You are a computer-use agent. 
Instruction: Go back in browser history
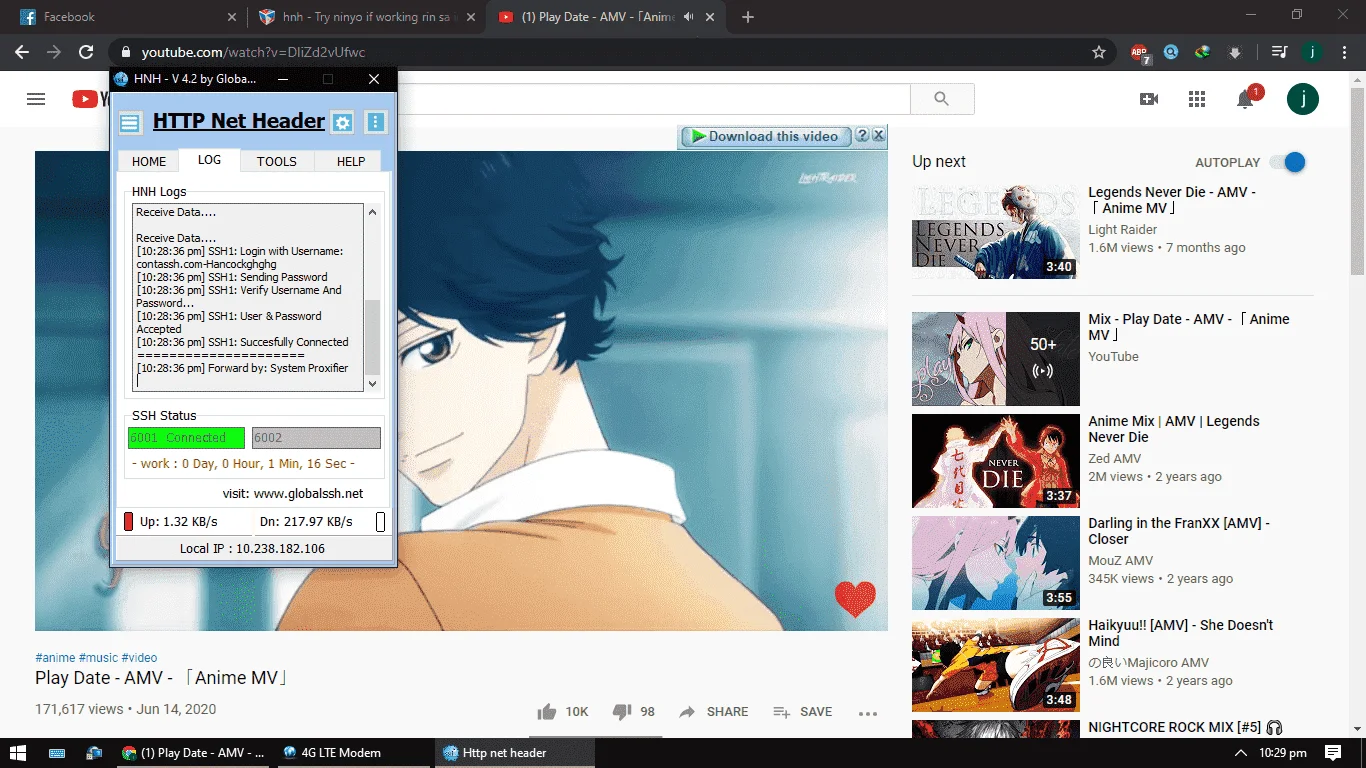click(x=22, y=52)
